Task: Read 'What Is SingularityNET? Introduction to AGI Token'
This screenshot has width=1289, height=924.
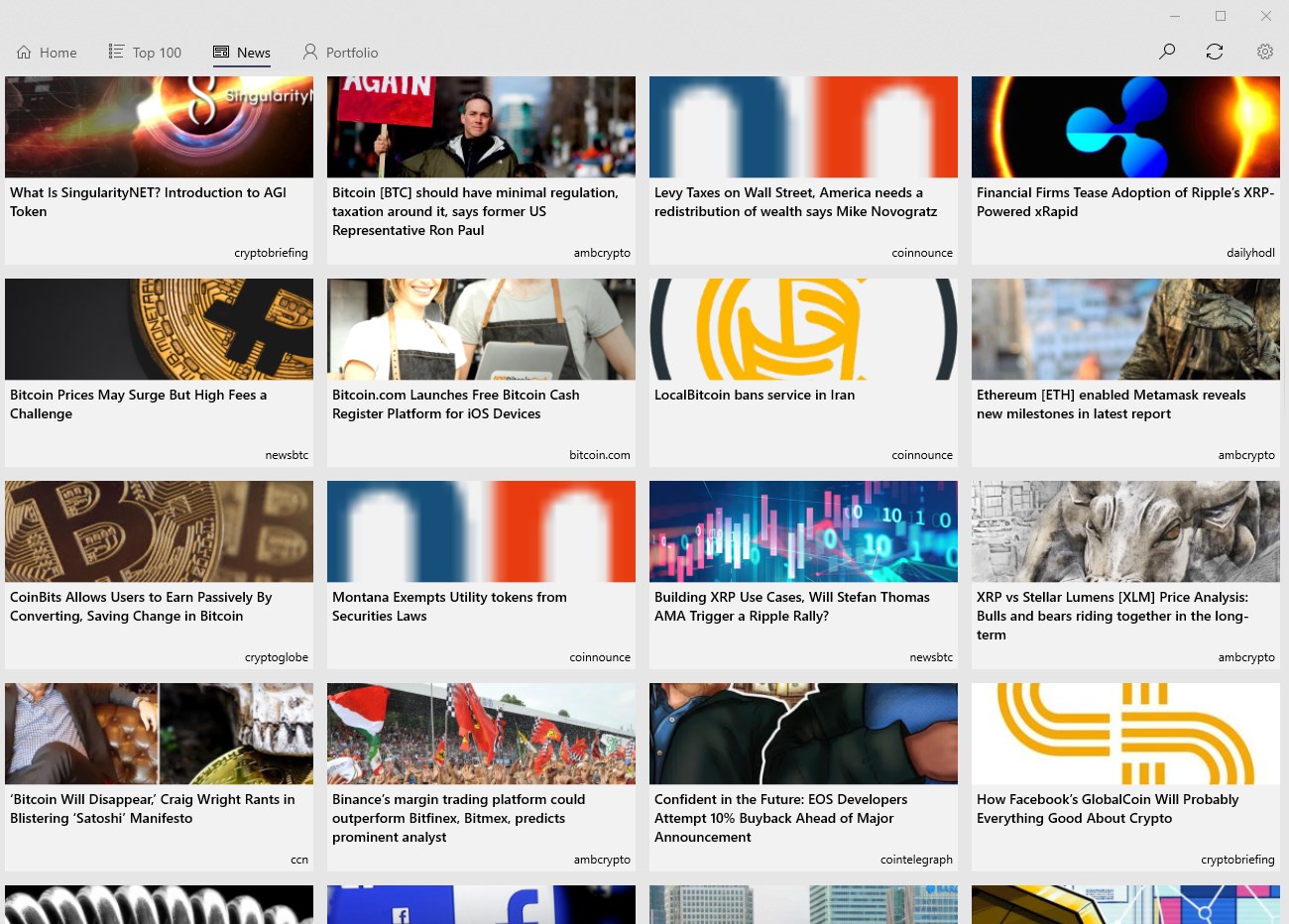Action: [x=149, y=202]
